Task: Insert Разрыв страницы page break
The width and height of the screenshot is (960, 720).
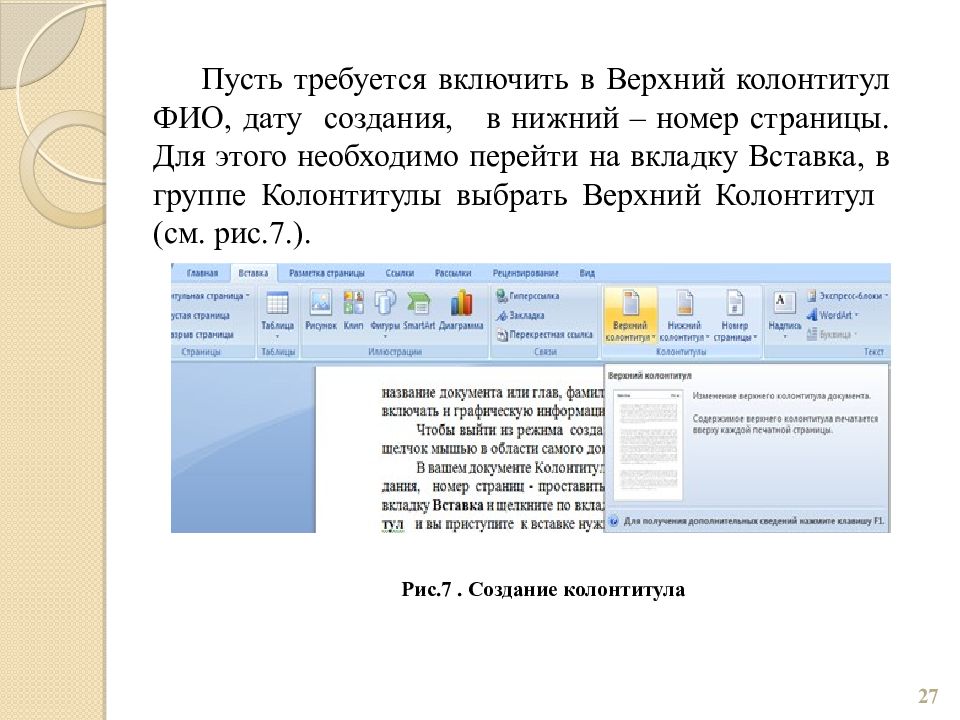Action: [x=203, y=335]
